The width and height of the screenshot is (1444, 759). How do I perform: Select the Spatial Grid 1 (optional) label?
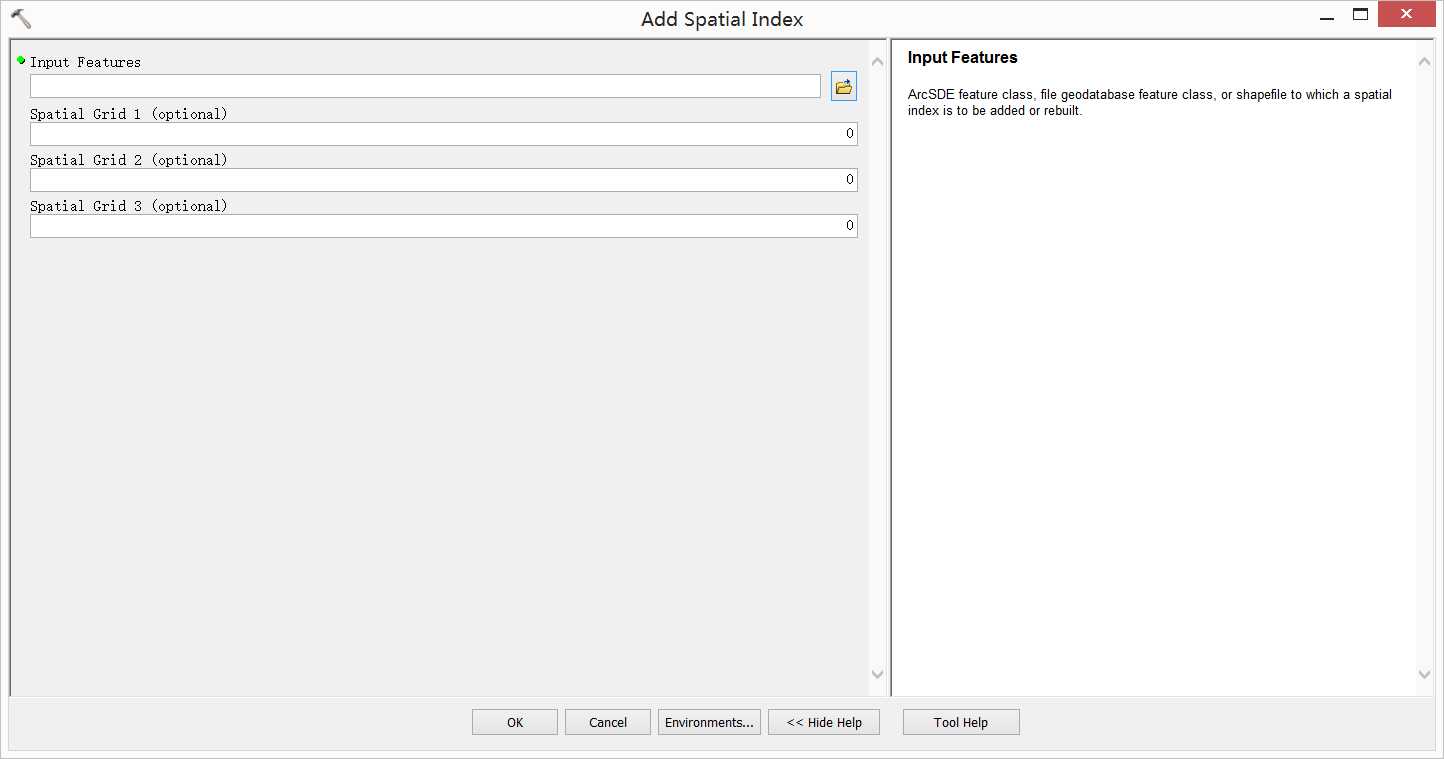(129, 114)
